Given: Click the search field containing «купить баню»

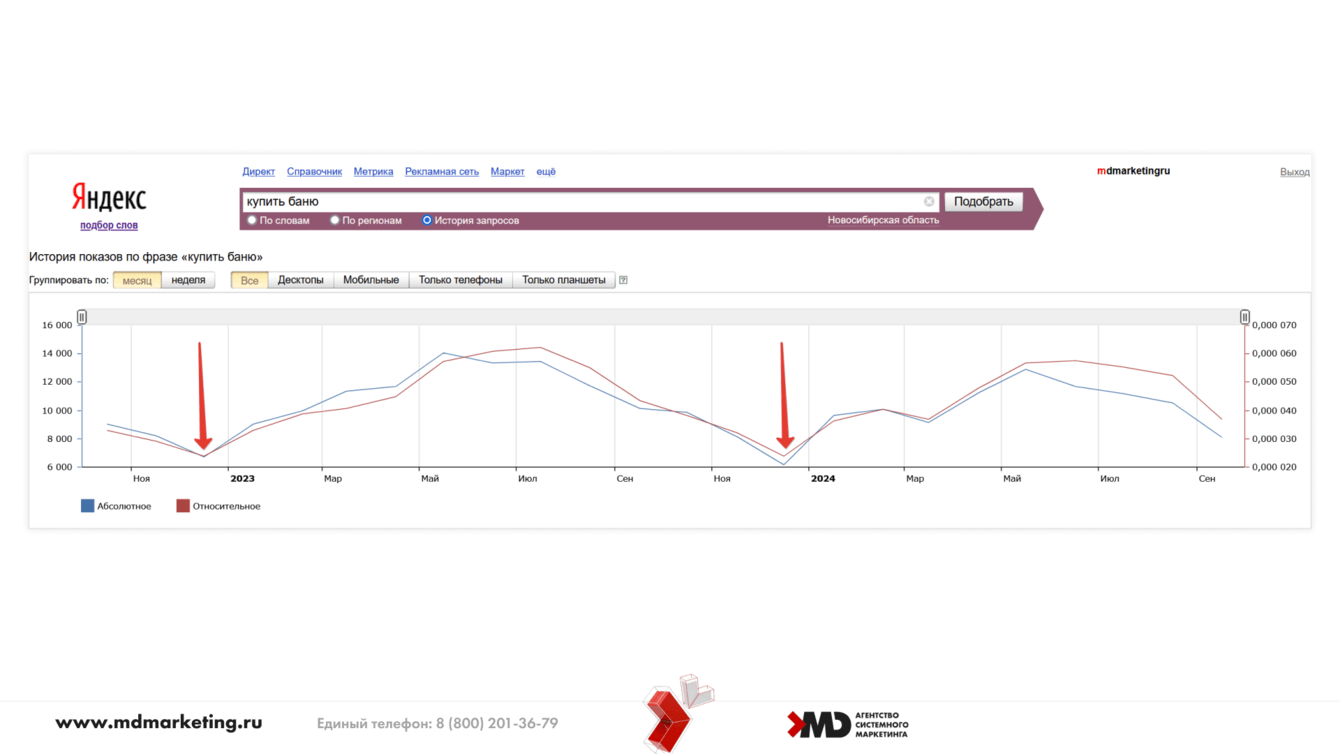Looking at the screenshot, I should pyautogui.click(x=589, y=202).
